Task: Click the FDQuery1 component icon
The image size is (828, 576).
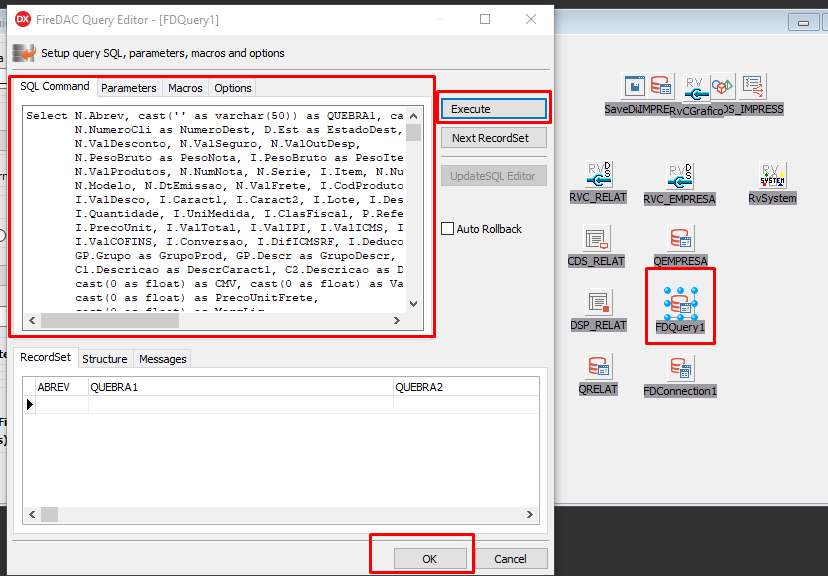Action: tap(680, 304)
